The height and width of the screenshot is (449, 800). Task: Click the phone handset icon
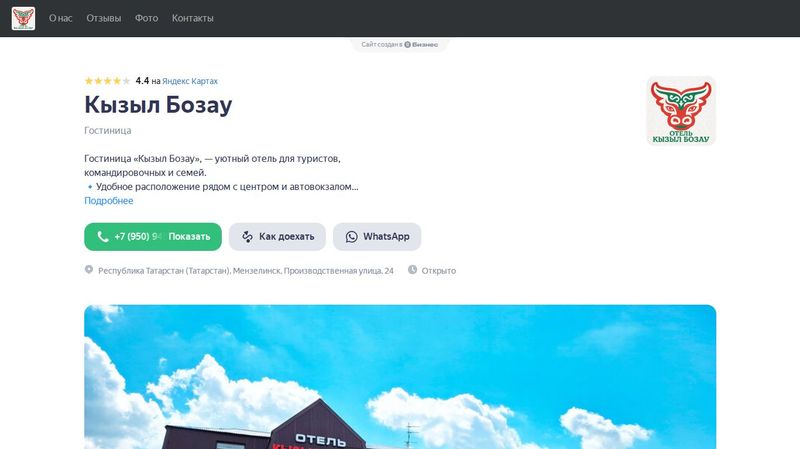pos(103,236)
